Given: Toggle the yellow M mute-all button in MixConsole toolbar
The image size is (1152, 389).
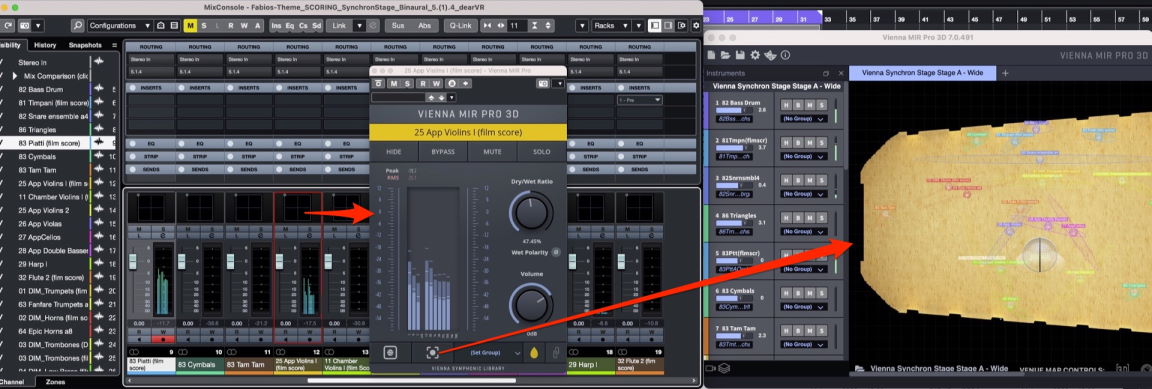Looking at the screenshot, I should (190, 26).
